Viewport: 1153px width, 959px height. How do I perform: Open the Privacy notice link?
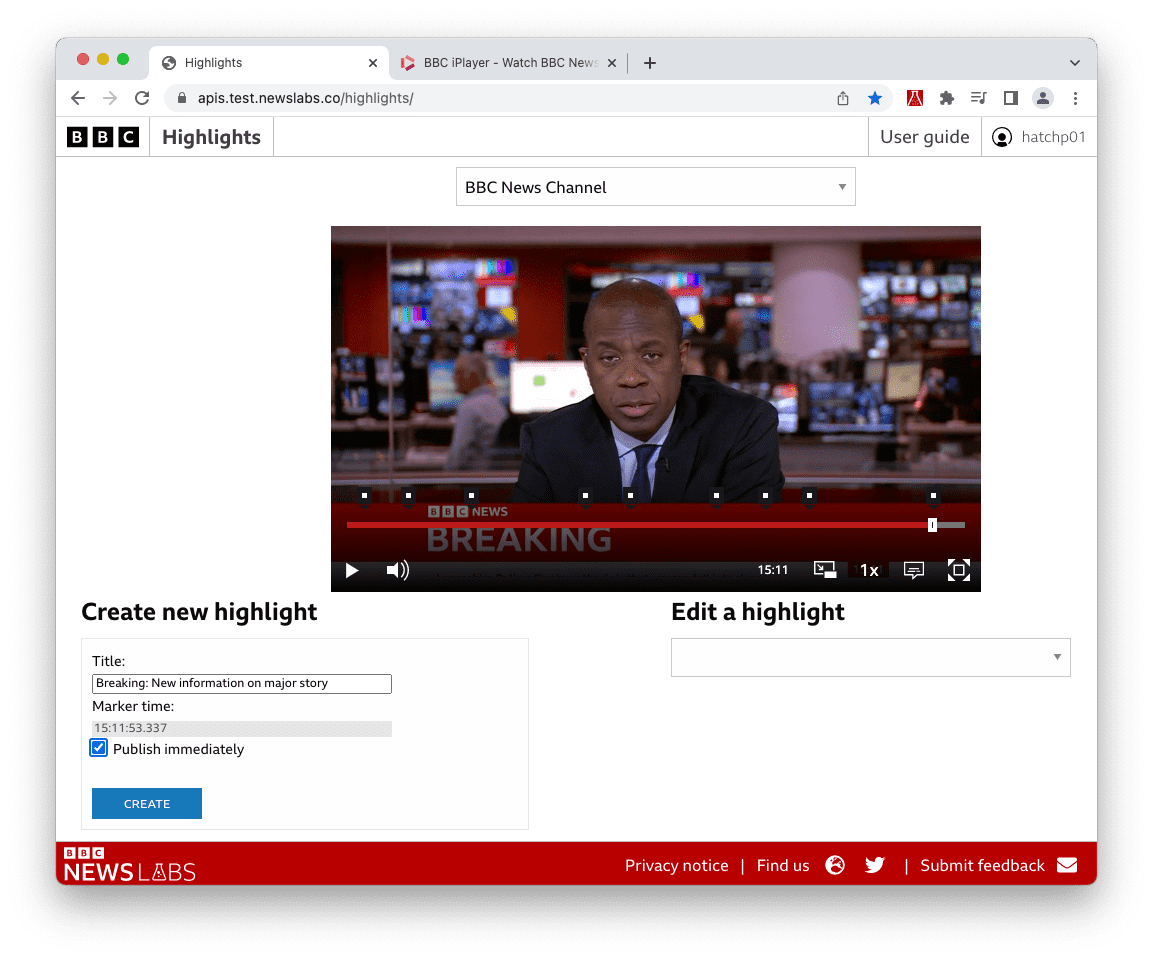tap(677, 866)
